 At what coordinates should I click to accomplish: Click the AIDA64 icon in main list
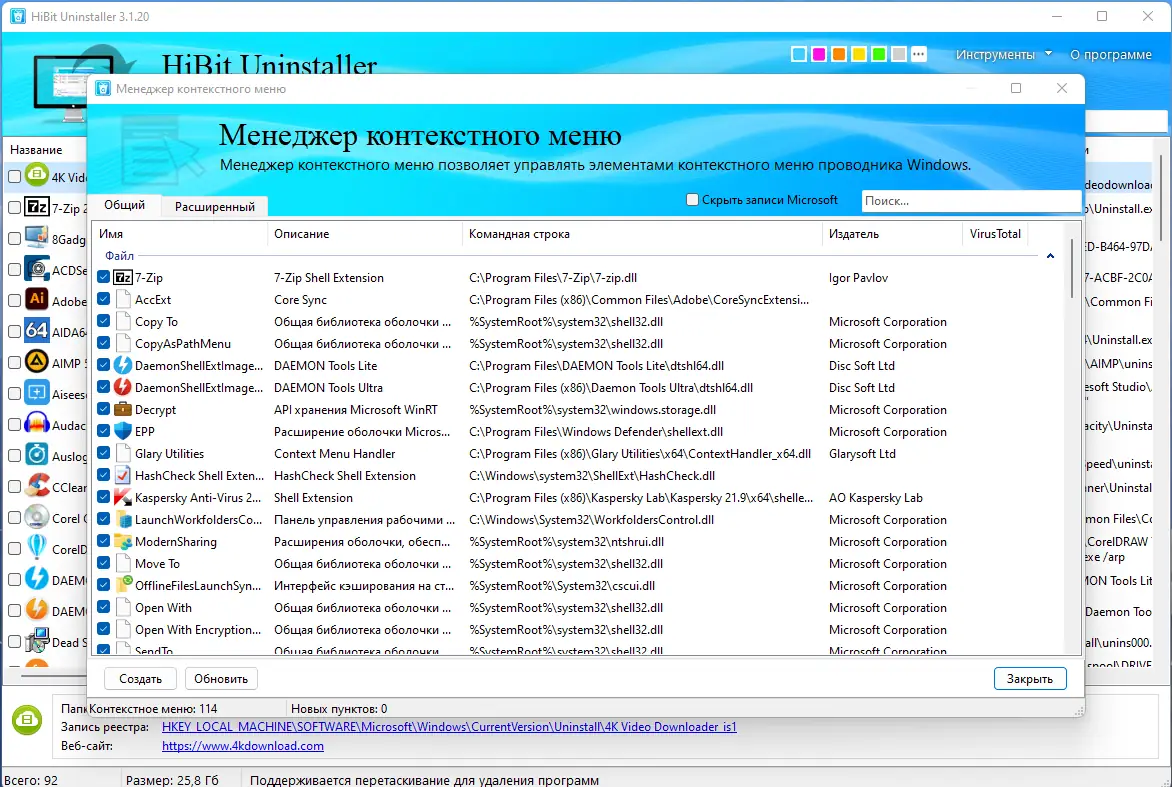pos(37,330)
